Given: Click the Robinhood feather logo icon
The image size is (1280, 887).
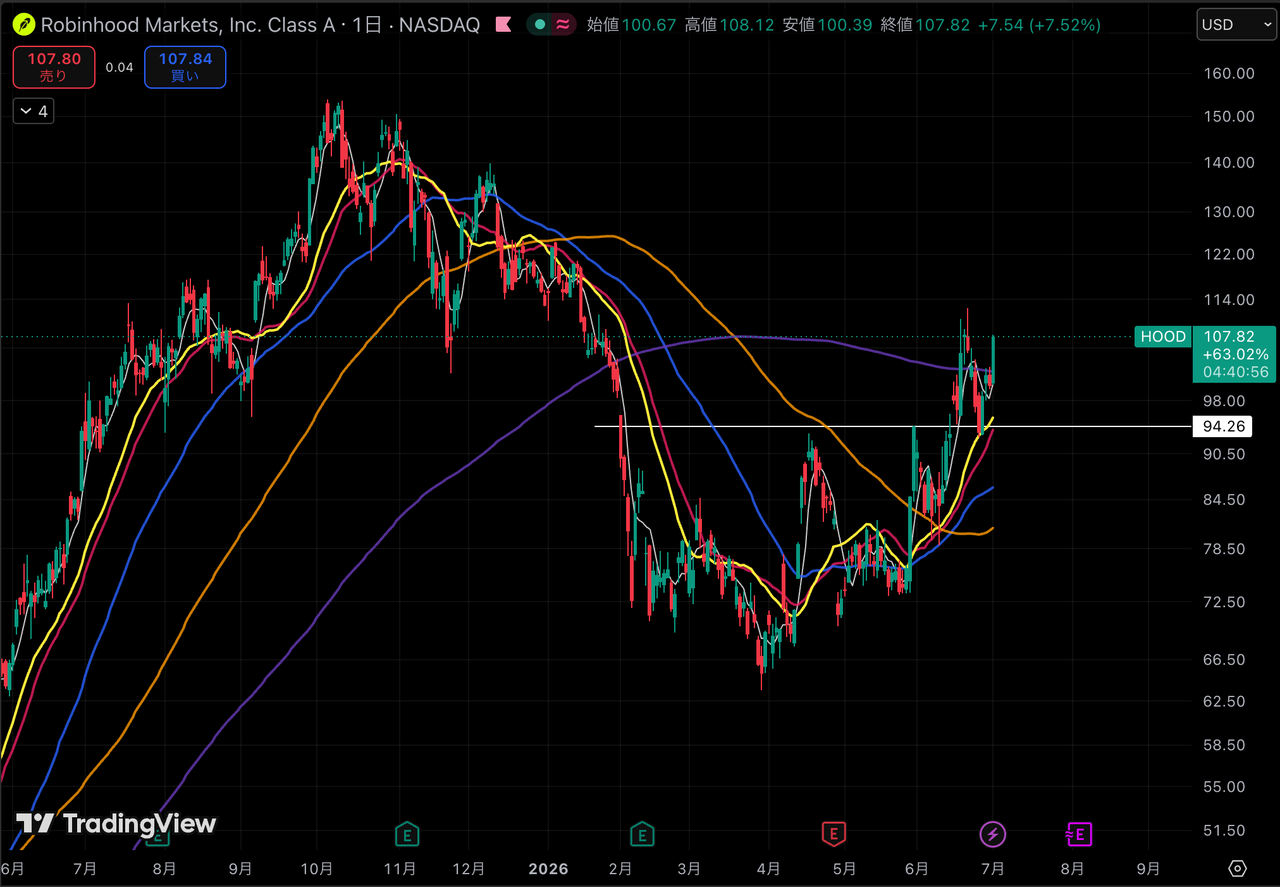Looking at the screenshot, I should point(24,24).
